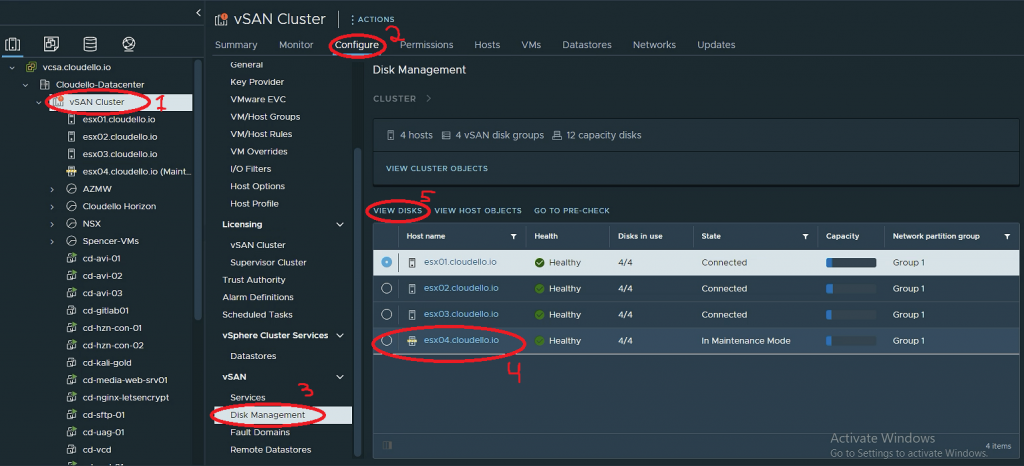This screenshot has height=466, width=1024.
Task: Select the esx01.cloudello.io radio button
Action: [x=387, y=262]
